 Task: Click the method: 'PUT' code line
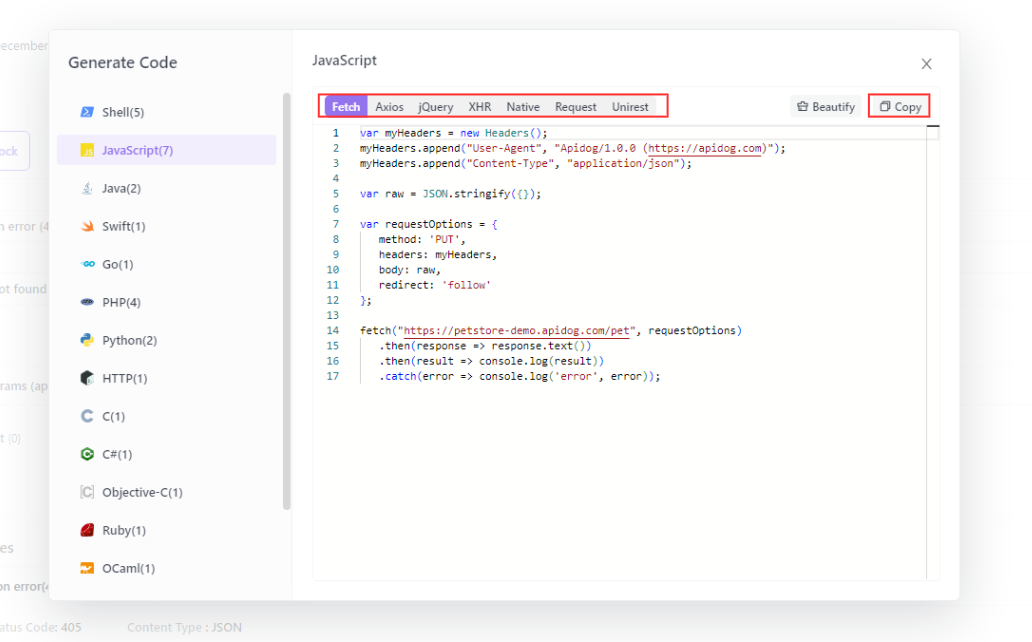pos(422,240)
